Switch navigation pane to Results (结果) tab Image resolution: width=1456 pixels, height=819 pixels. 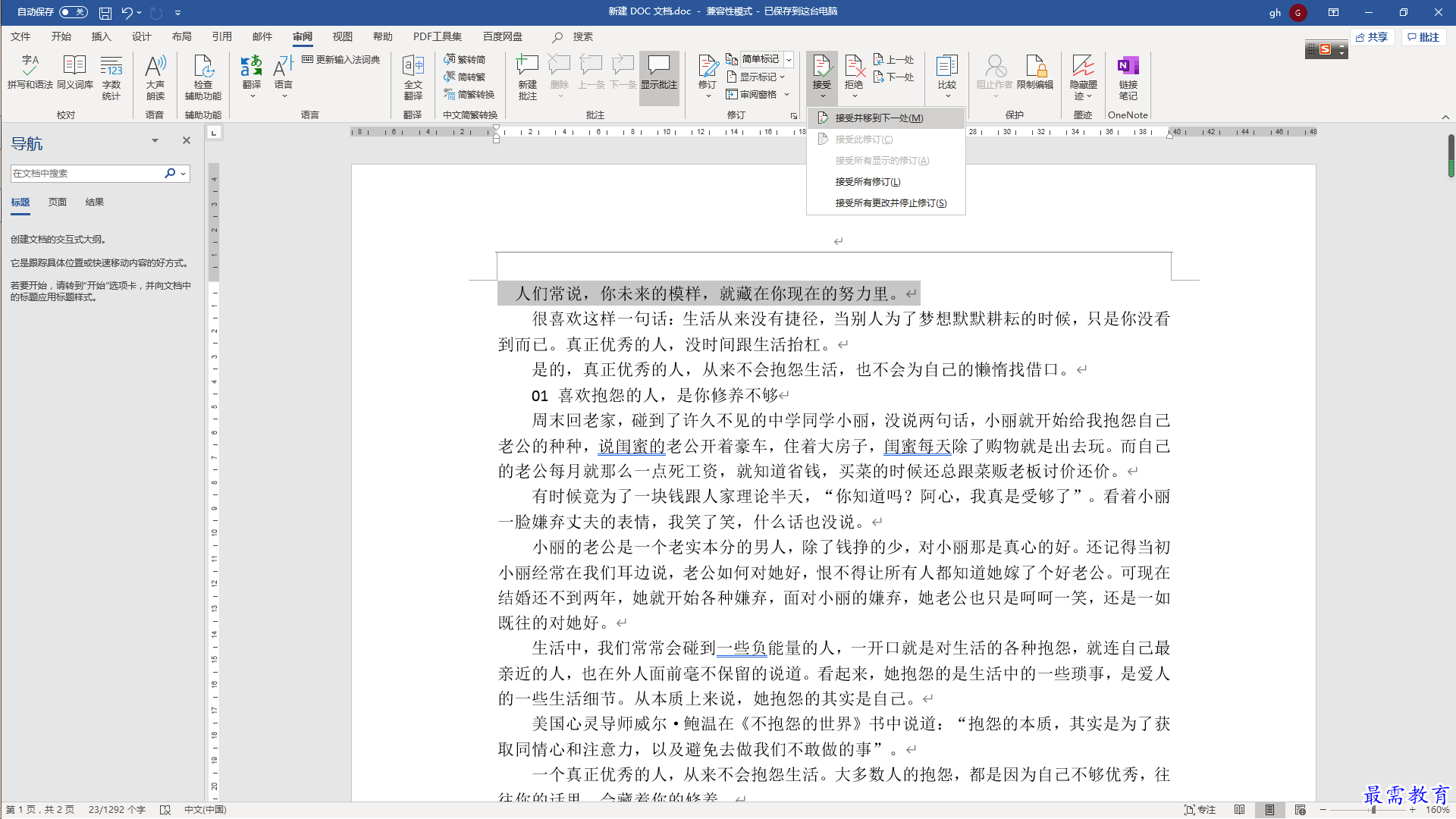(95, 202)
